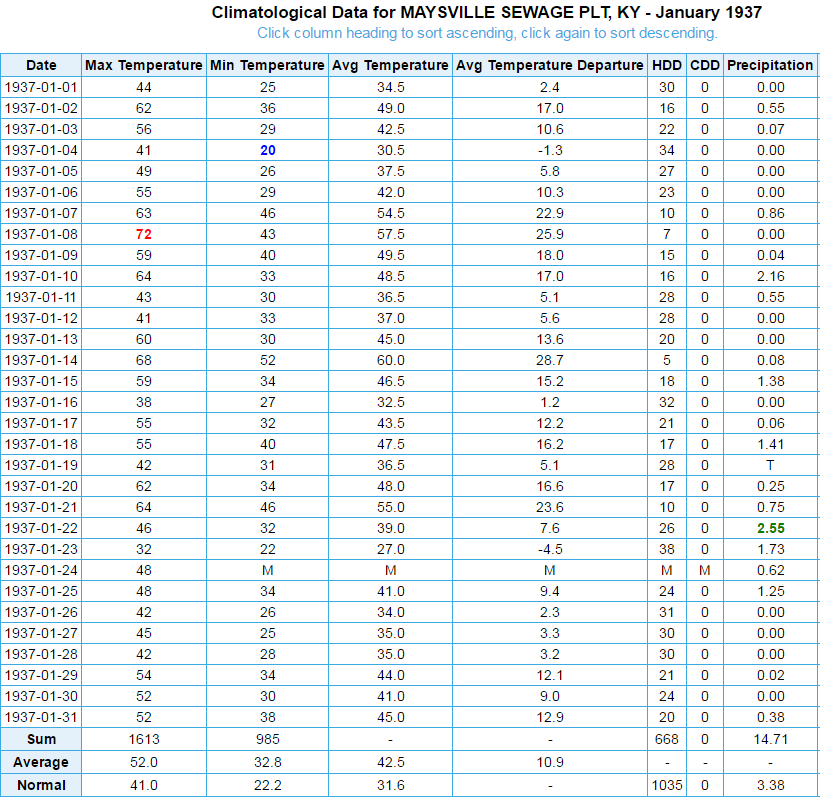Click the average min temperature 32.8
This screenshot has width=820, height=799.
[x=268, y=762]
